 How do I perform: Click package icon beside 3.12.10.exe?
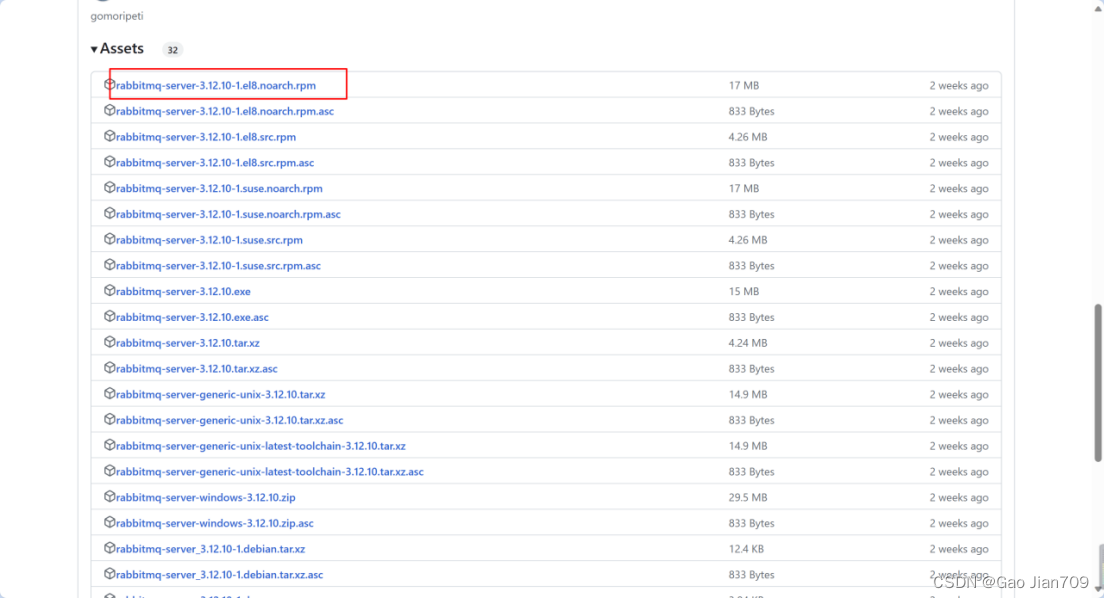109,291
